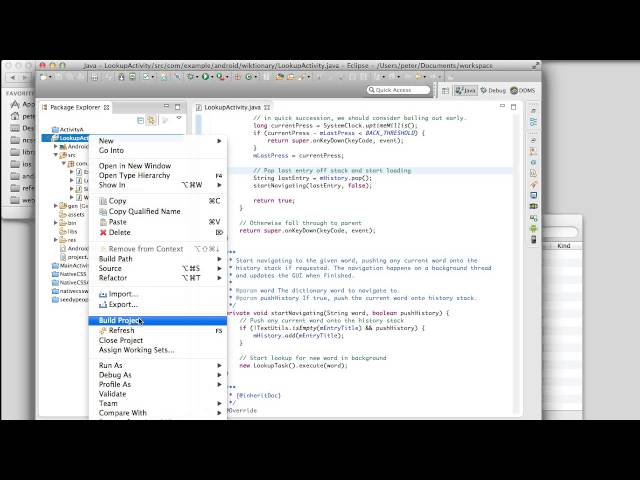
Task: Collapse the src folder in Package Explorer
Action: (56, 155)
